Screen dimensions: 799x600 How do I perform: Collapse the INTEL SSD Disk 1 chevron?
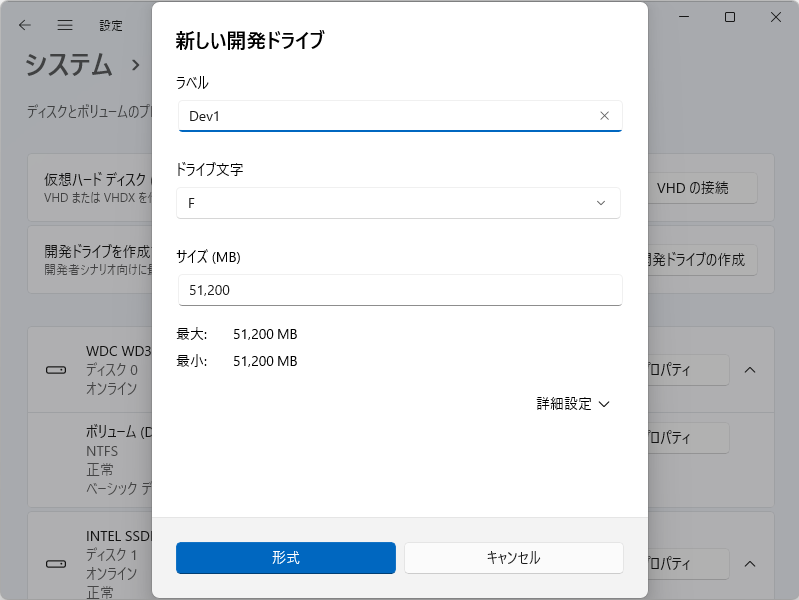pyautogui.click(x=750, y=564)
